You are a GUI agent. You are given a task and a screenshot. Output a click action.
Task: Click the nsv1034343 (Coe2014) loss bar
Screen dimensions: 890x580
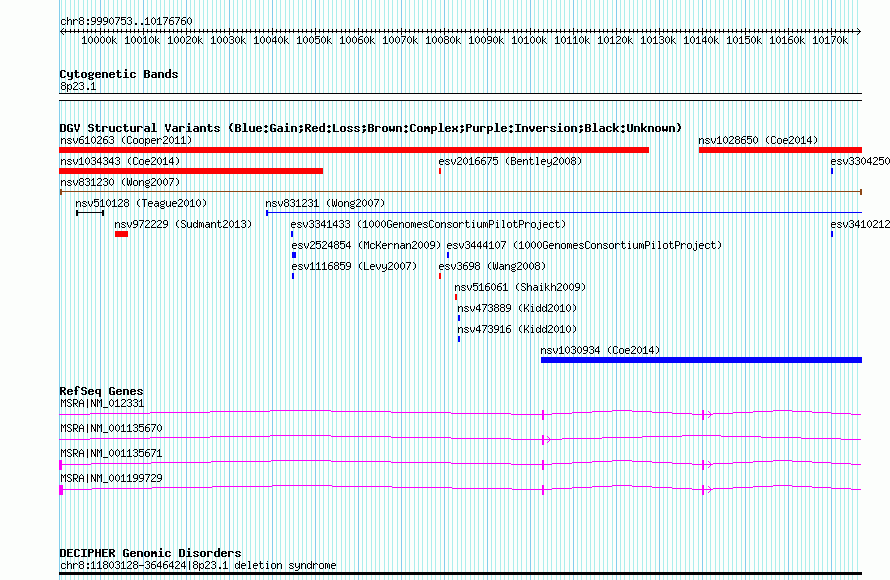[x=191, y=171]
